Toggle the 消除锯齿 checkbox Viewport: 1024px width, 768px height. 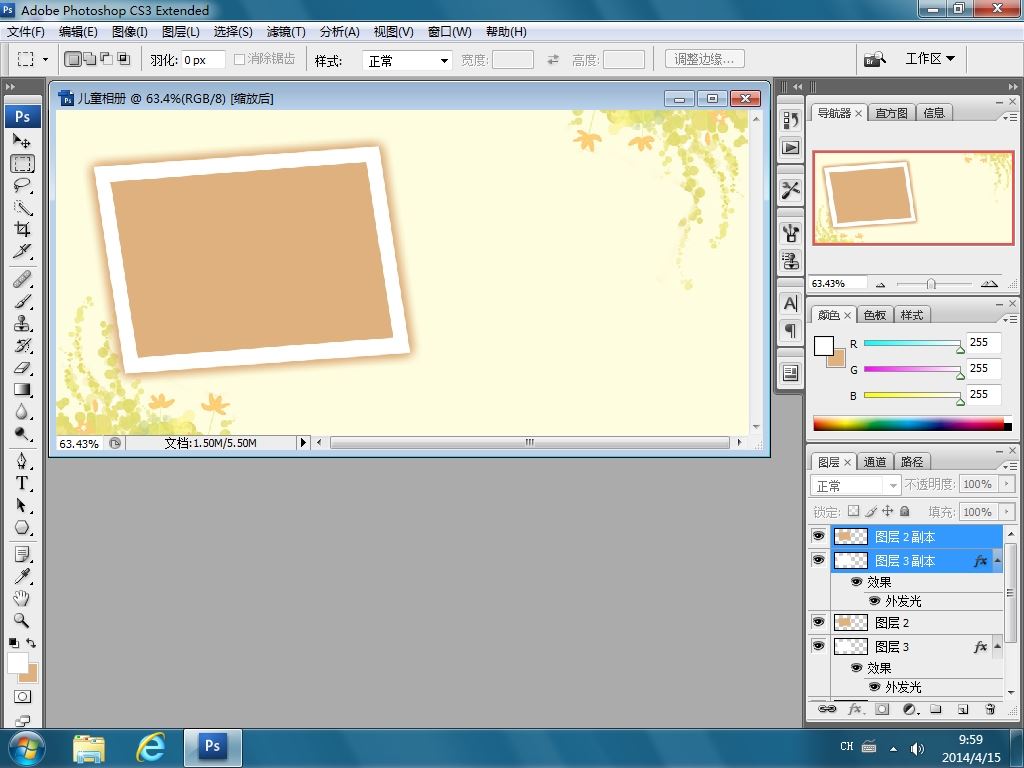[x=239, y=59]
